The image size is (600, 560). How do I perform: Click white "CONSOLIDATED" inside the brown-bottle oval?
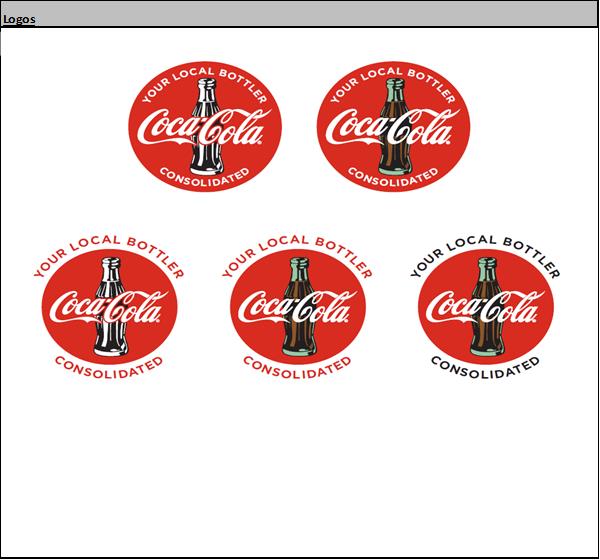click(x=392, y=175)
